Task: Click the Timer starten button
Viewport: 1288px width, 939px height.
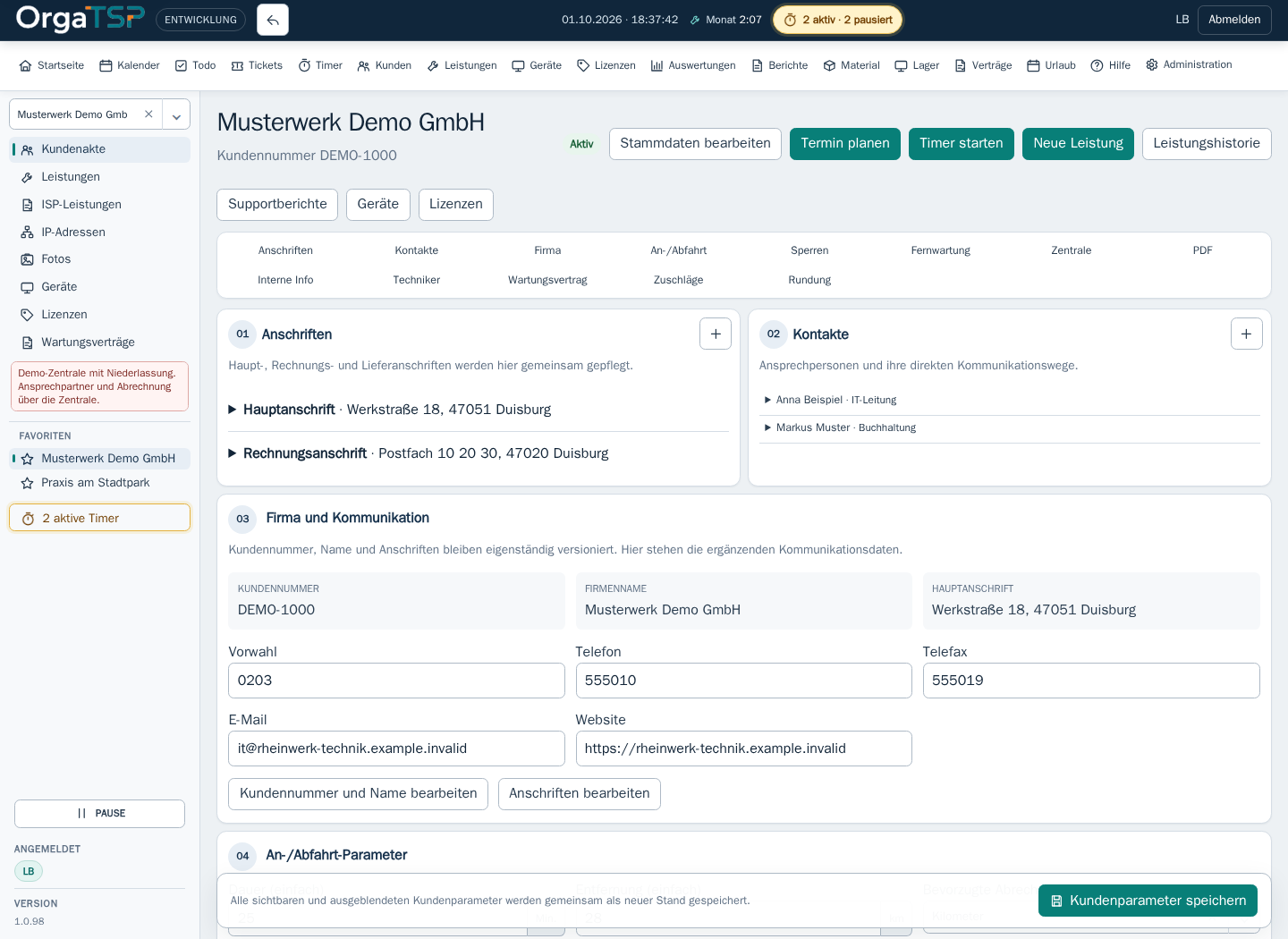Action: 962,144
